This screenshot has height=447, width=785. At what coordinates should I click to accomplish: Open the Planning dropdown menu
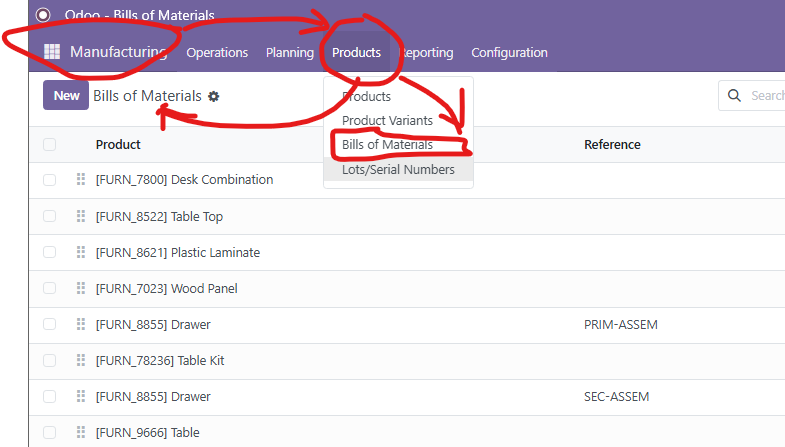[x=290, y=53]
